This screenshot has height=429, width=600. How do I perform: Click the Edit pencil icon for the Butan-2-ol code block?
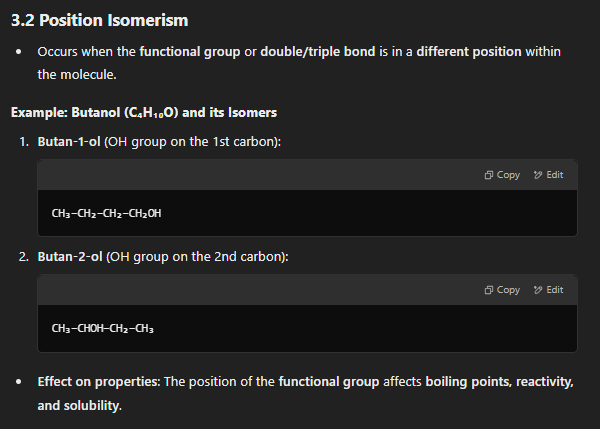(x=538, y=290)
